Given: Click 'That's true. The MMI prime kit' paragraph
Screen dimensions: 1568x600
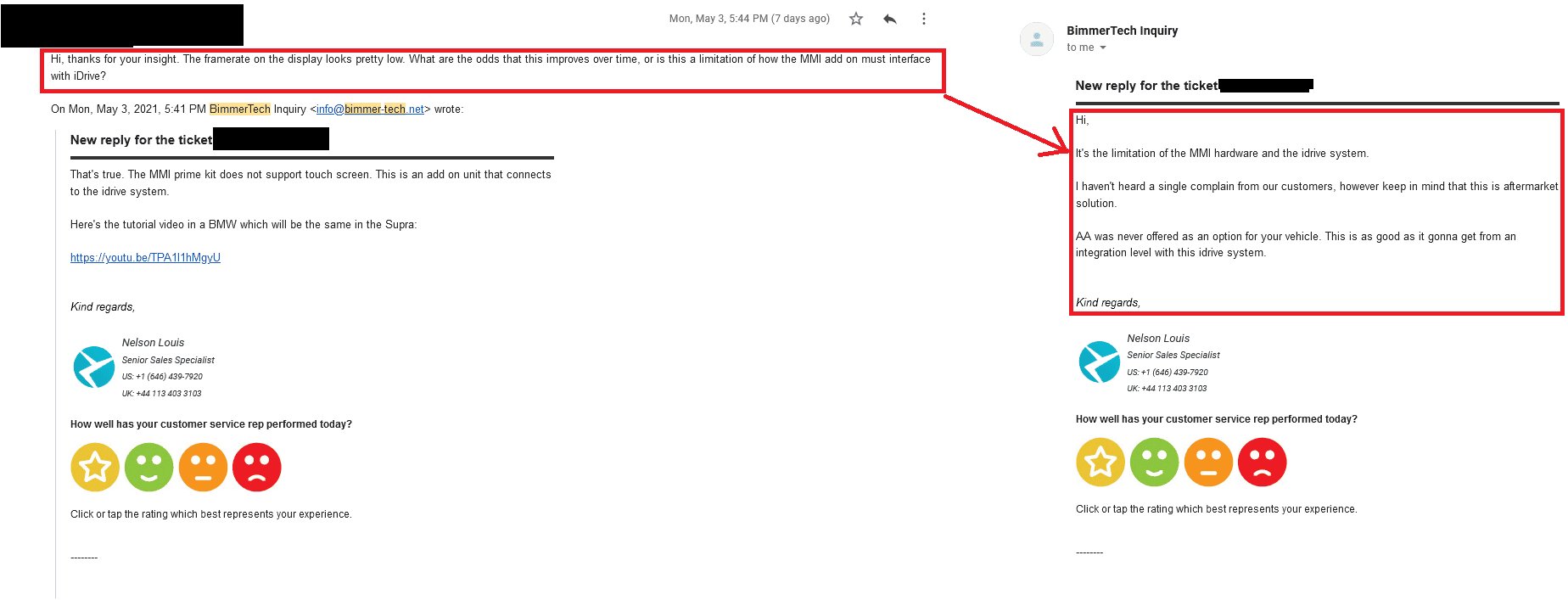Looking at the screenshot, I should click(x=311, y=183).
